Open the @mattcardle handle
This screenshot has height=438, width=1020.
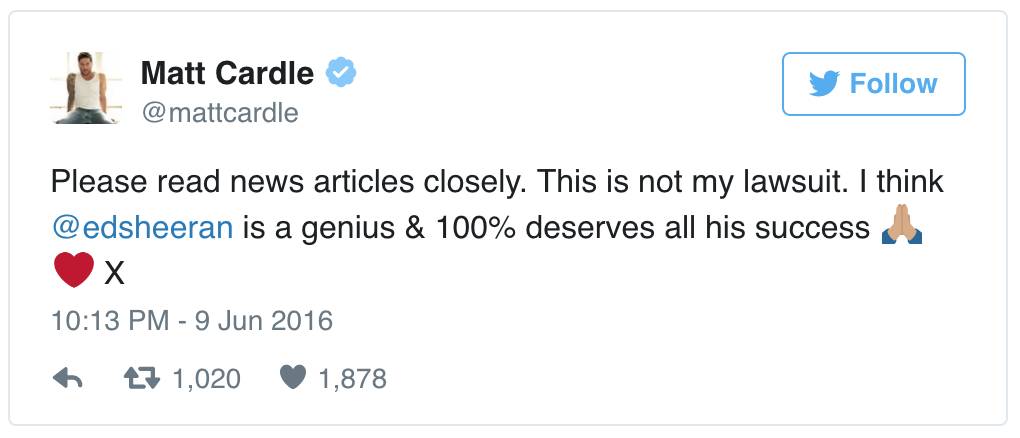tap(219, 113)
